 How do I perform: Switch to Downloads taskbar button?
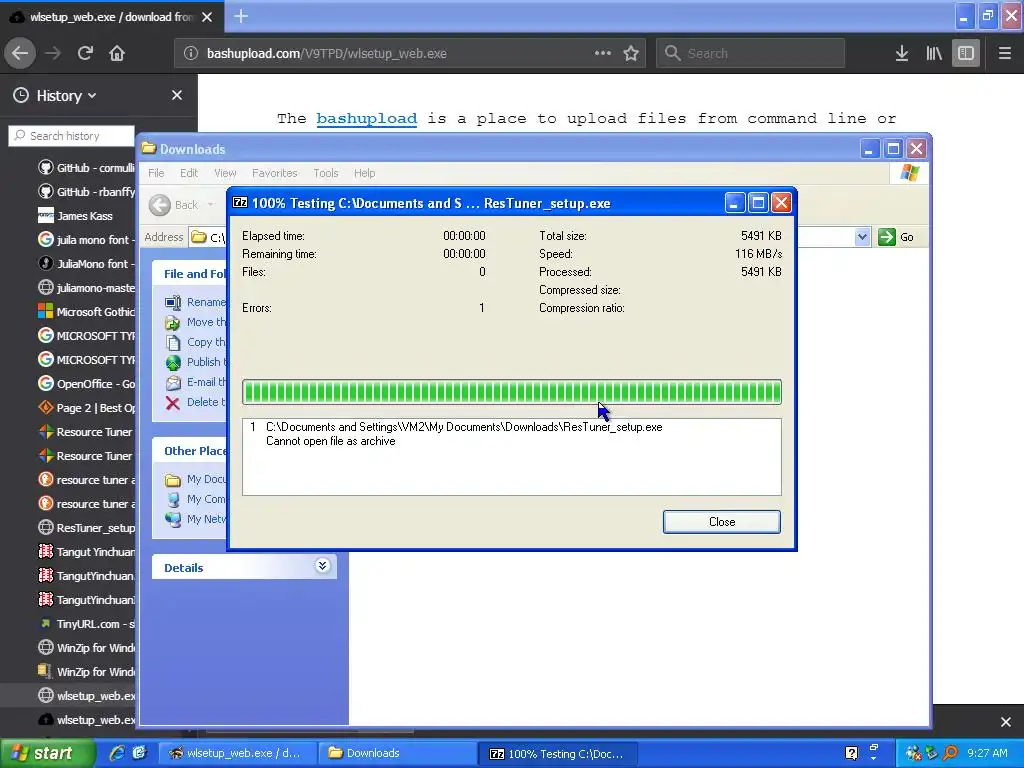[396, 754]
